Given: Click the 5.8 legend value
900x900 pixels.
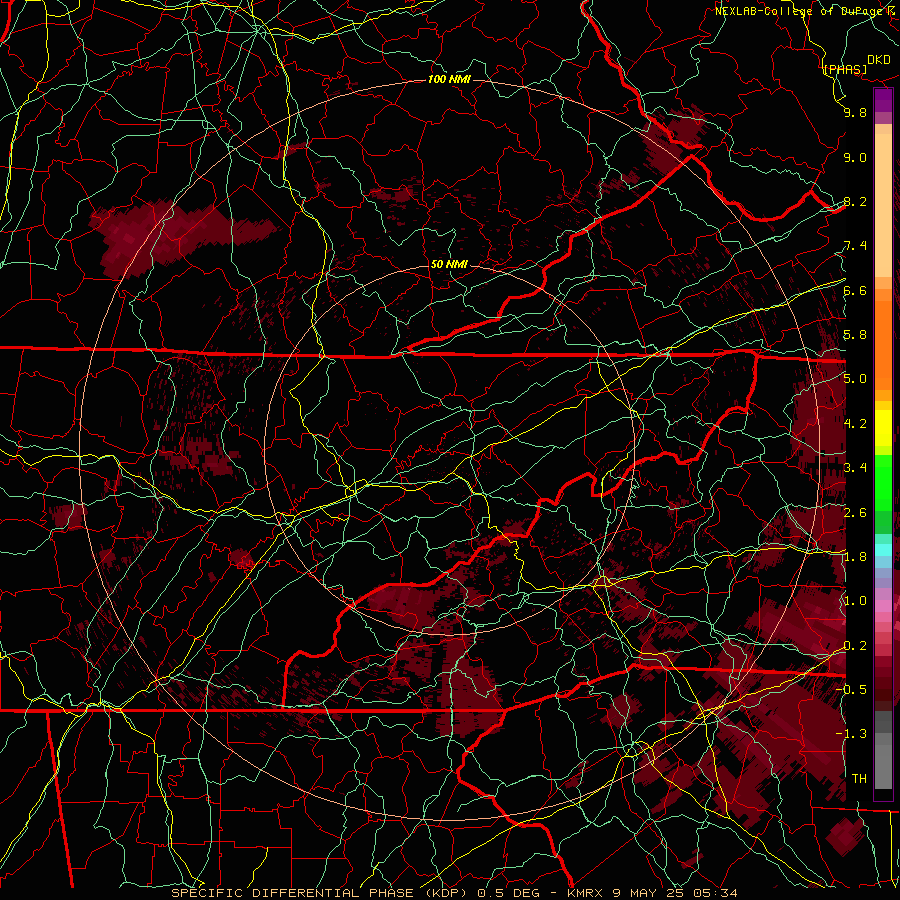Looking at the screenshot, I should click(x=855, y=335).
